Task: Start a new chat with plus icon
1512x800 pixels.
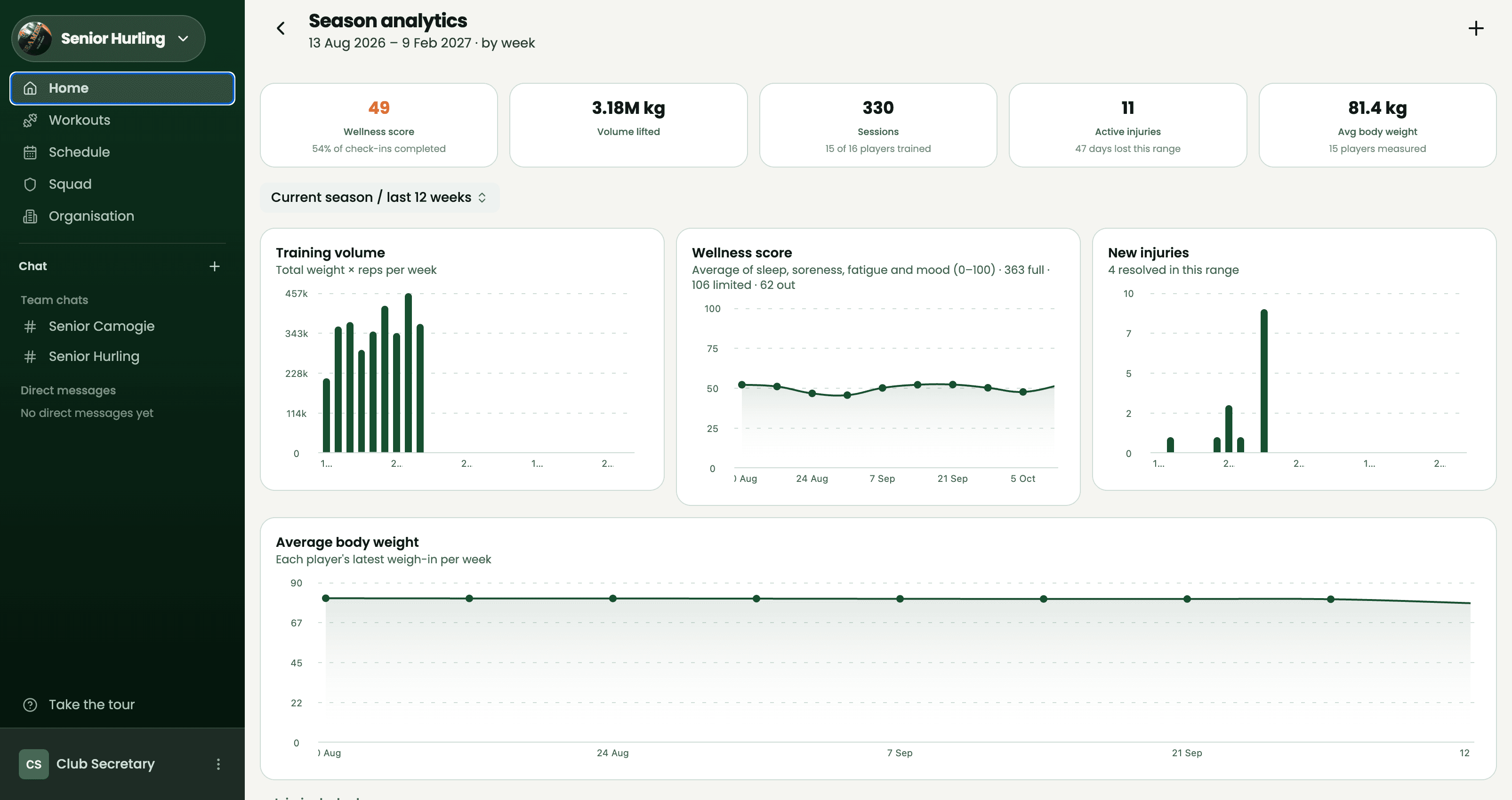Action: click(215, 266)
